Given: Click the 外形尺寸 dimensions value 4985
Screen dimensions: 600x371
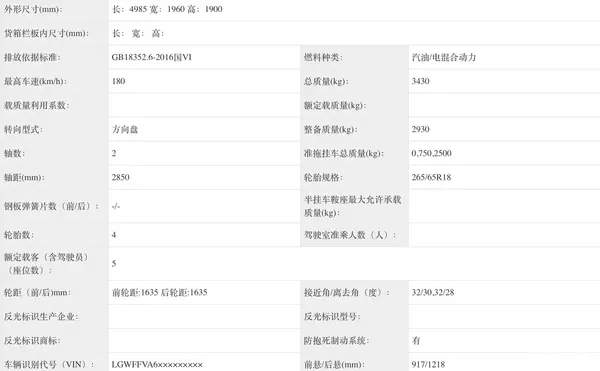Looking at the screenshot, I should 138,9.
